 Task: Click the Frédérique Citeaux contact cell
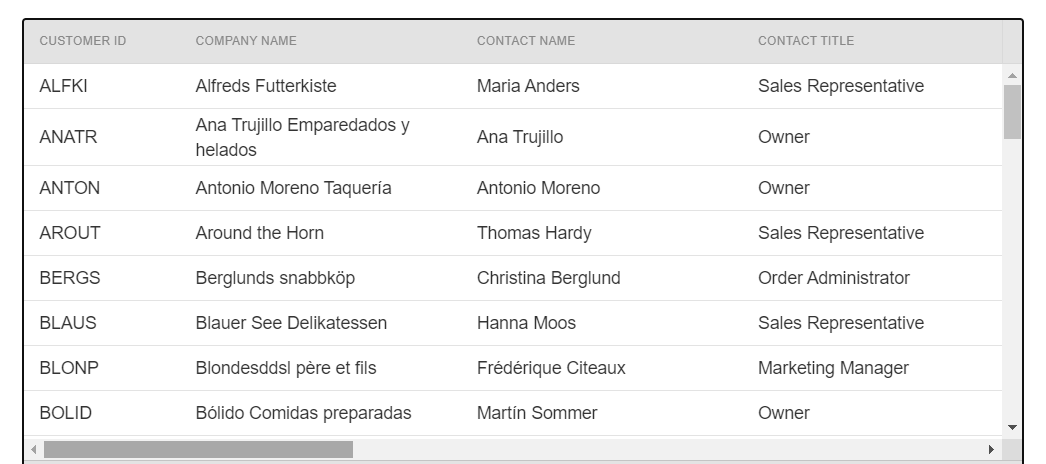pos(551,368)
